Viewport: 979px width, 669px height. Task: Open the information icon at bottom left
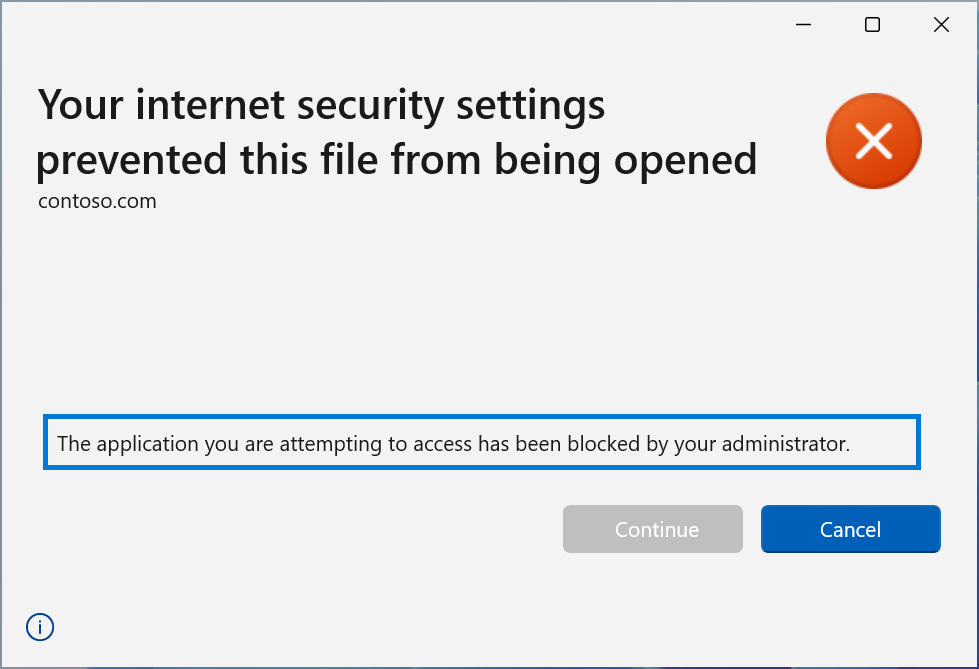tap(39, 627)
